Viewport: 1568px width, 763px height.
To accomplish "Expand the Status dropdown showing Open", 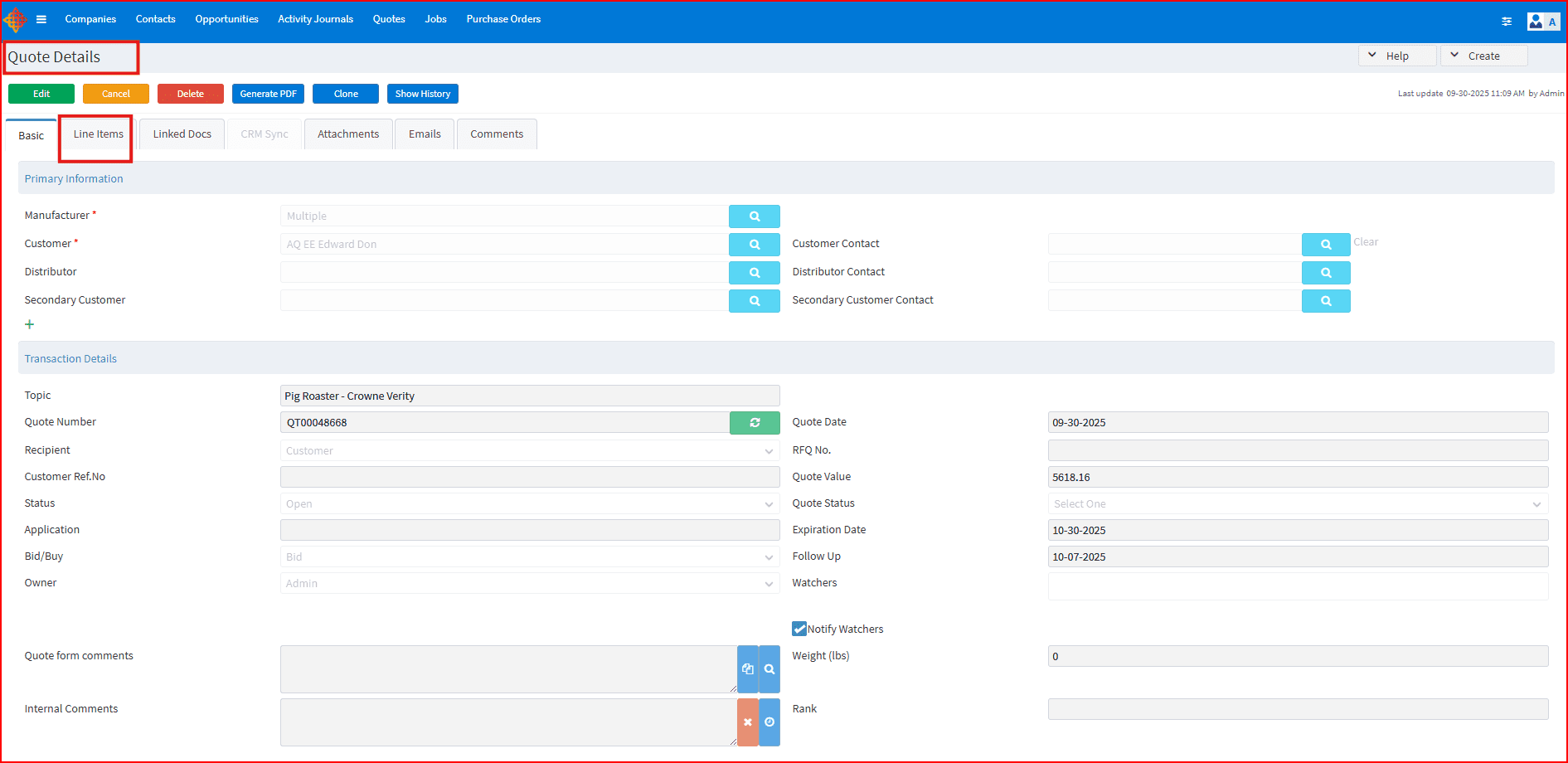I will coord(529,504).
